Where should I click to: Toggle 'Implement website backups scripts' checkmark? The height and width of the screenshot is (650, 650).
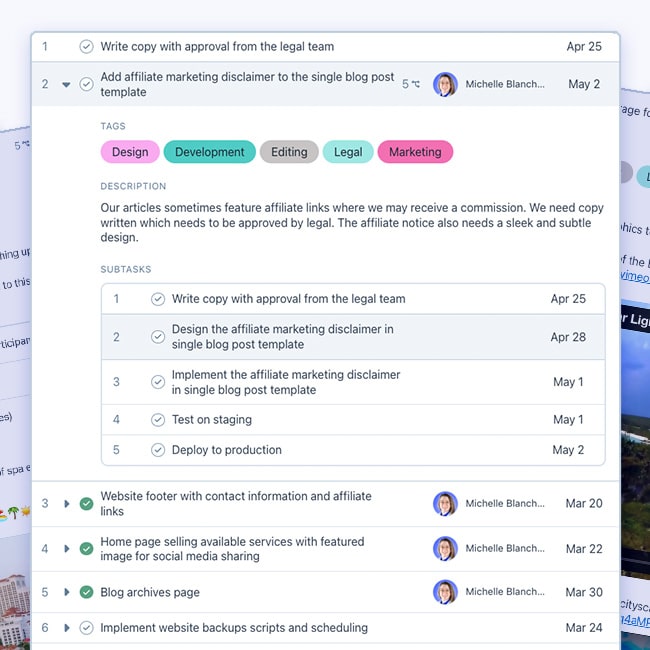coord(86,628)
